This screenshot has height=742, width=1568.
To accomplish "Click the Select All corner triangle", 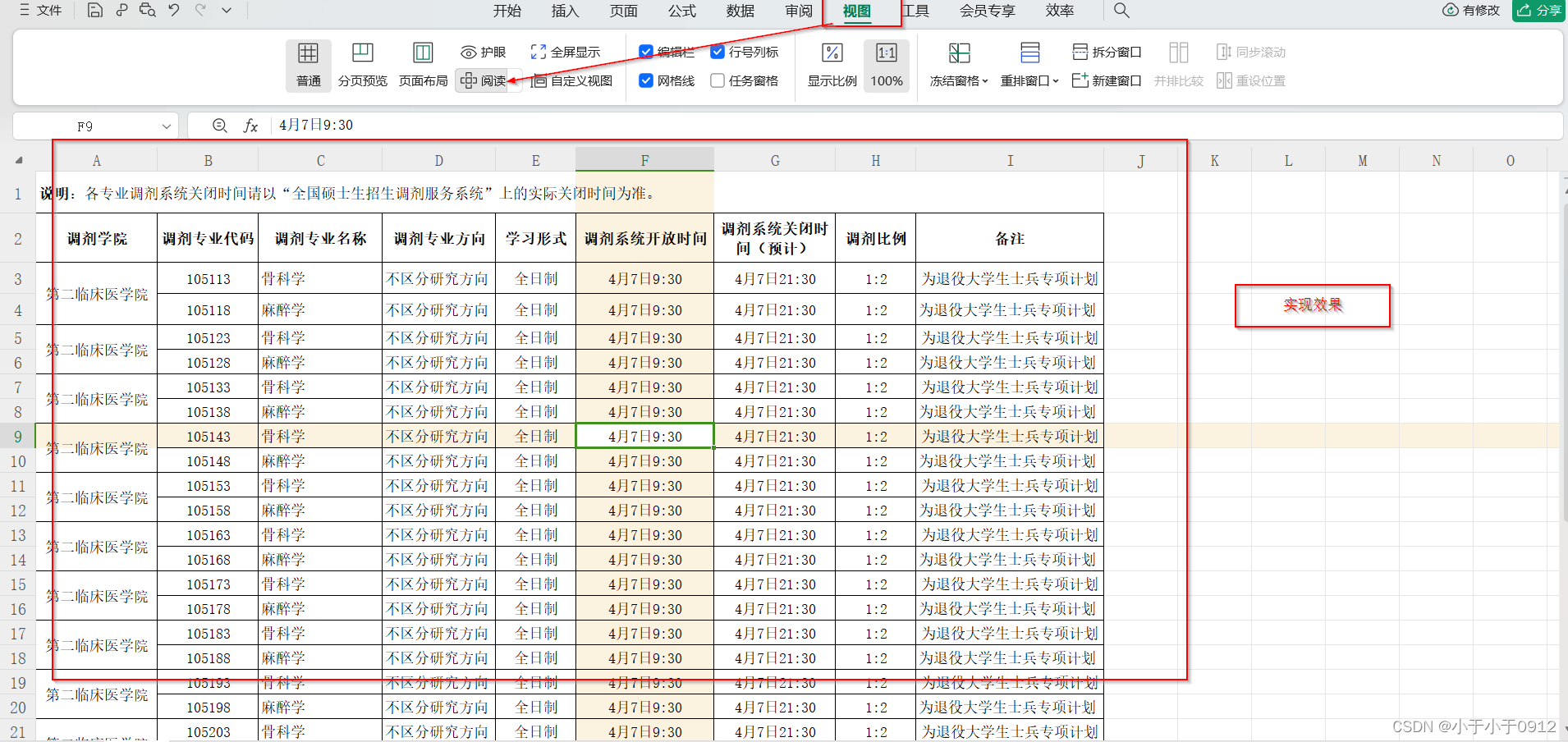I will (18, 160).
